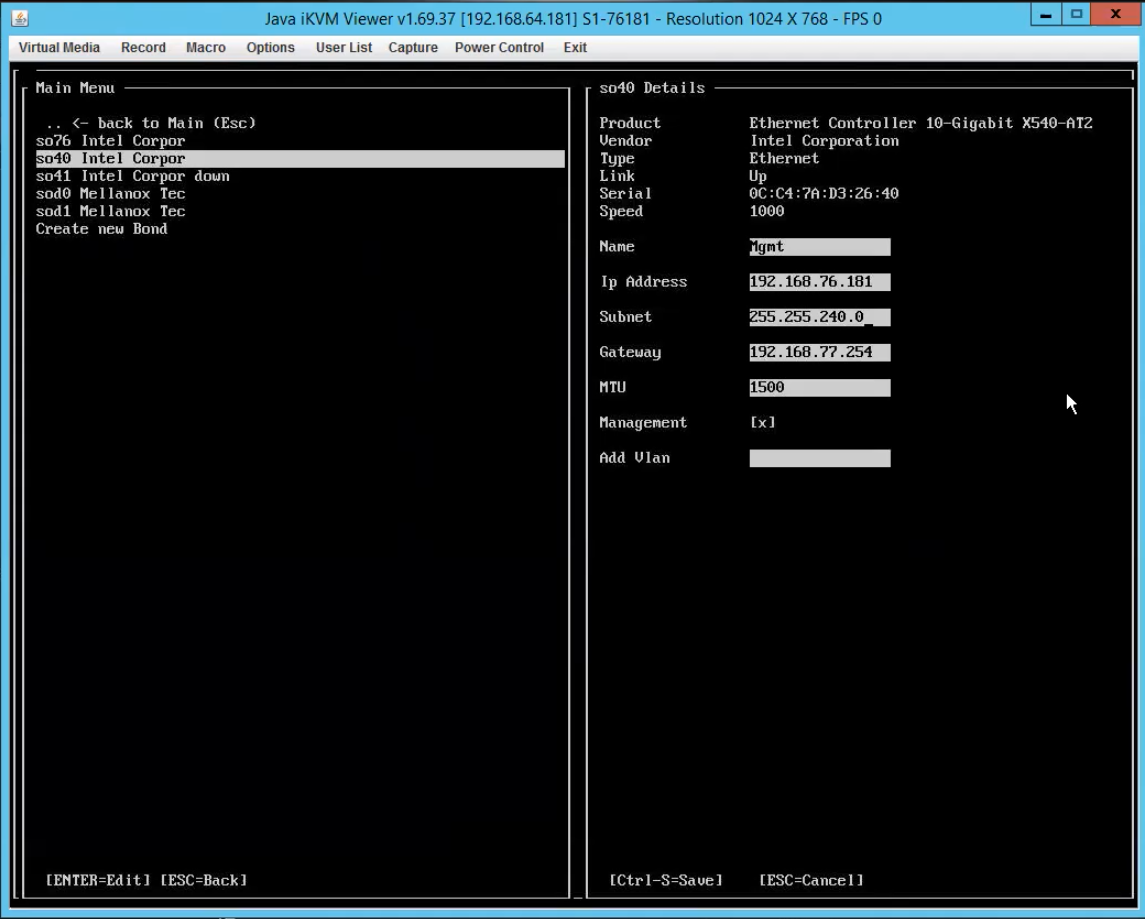Viewport: 1145px width, 919px height.
Task: Open the Exit menu
Action: [574, 47]
